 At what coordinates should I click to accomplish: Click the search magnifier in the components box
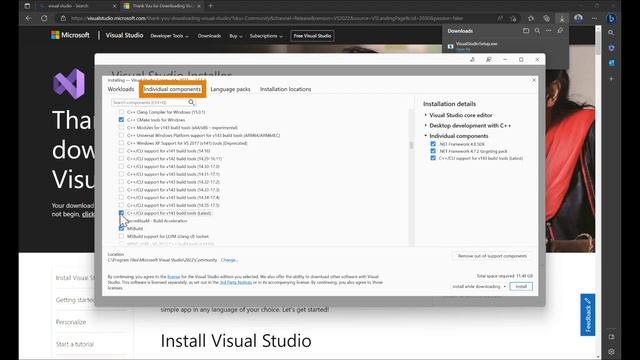(191, 102)
